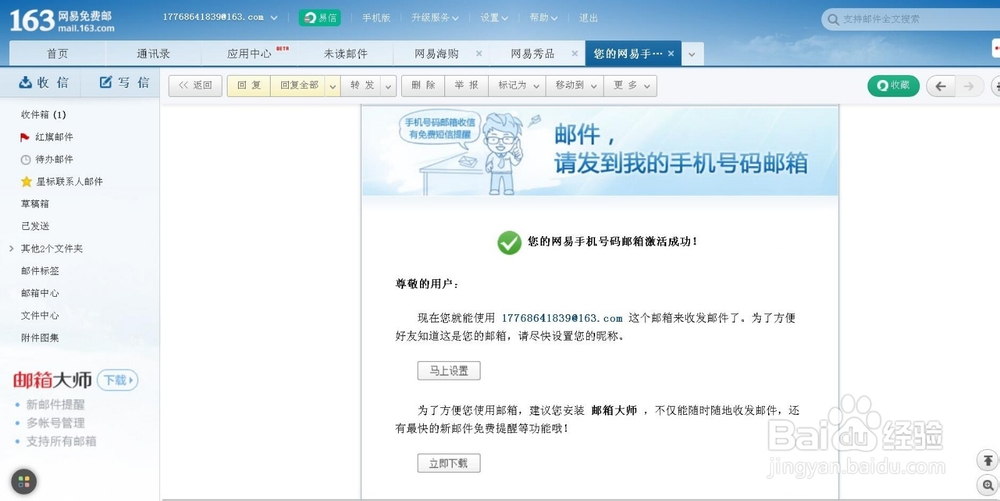Expand 其他2个文件夹 folder group
This screenshot has width=1000, height=501.
click(11, 249)
